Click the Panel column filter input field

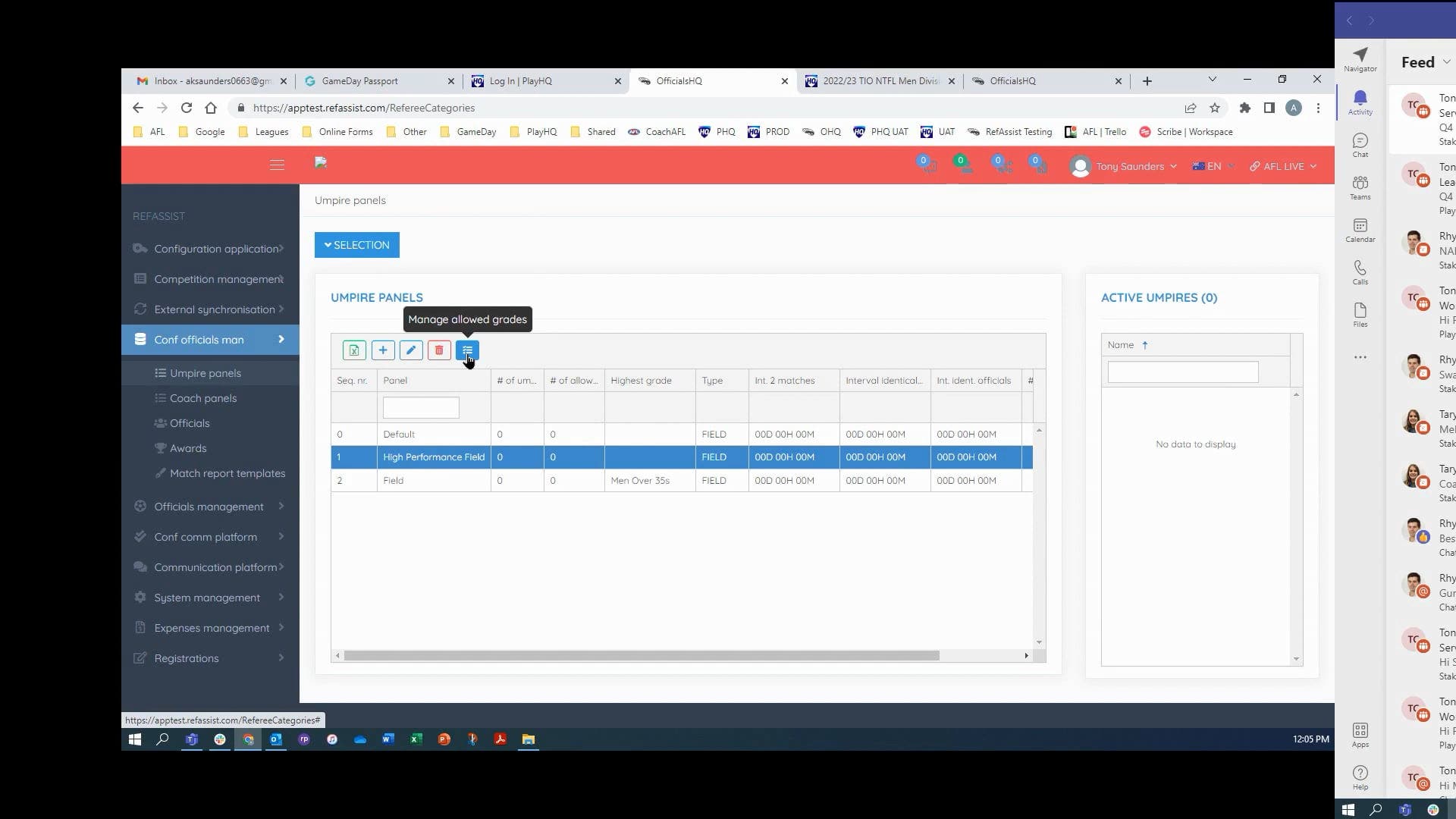click(x=421, y=408)
